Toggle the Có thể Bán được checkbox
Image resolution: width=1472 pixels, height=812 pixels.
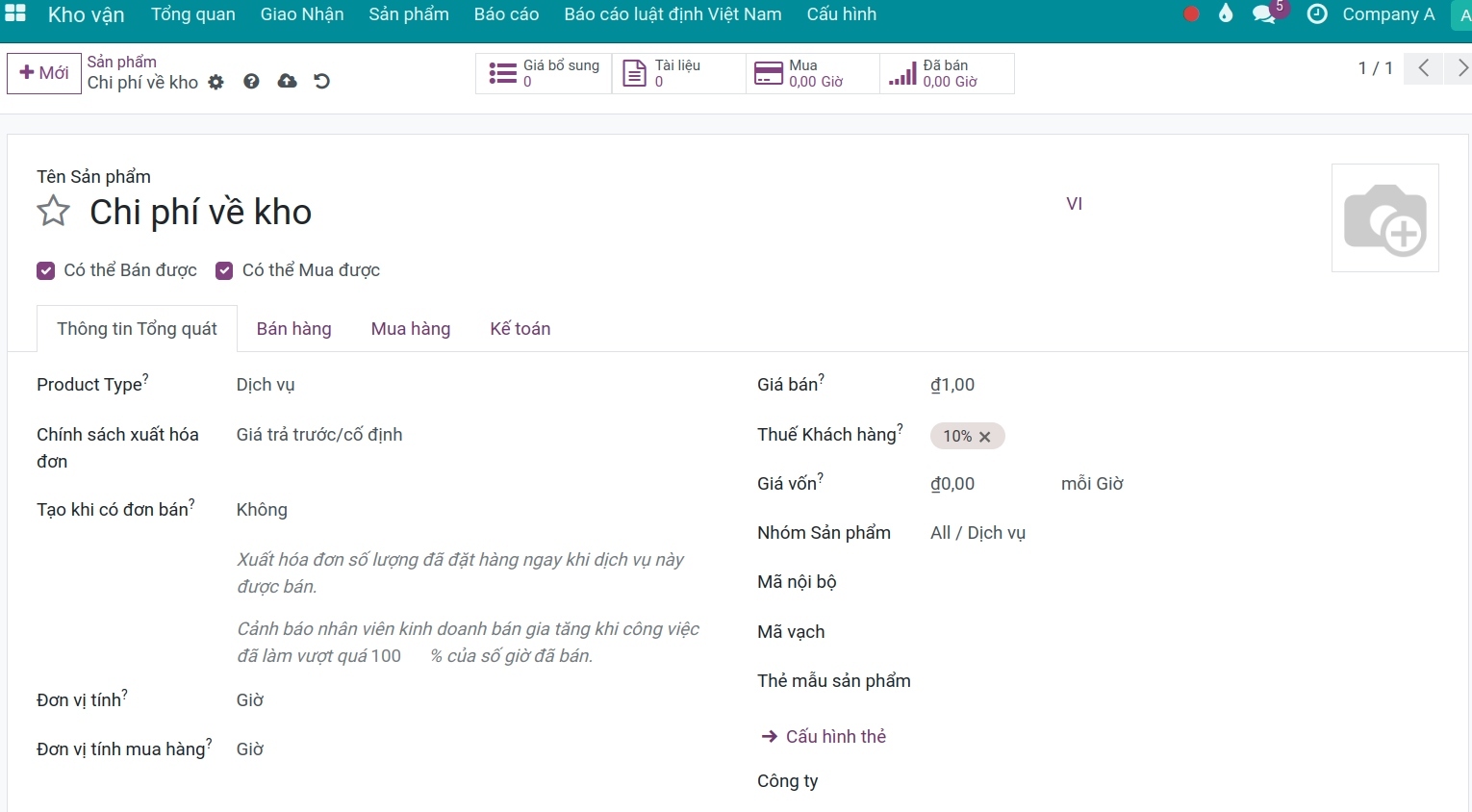click(x=45, y=271)
